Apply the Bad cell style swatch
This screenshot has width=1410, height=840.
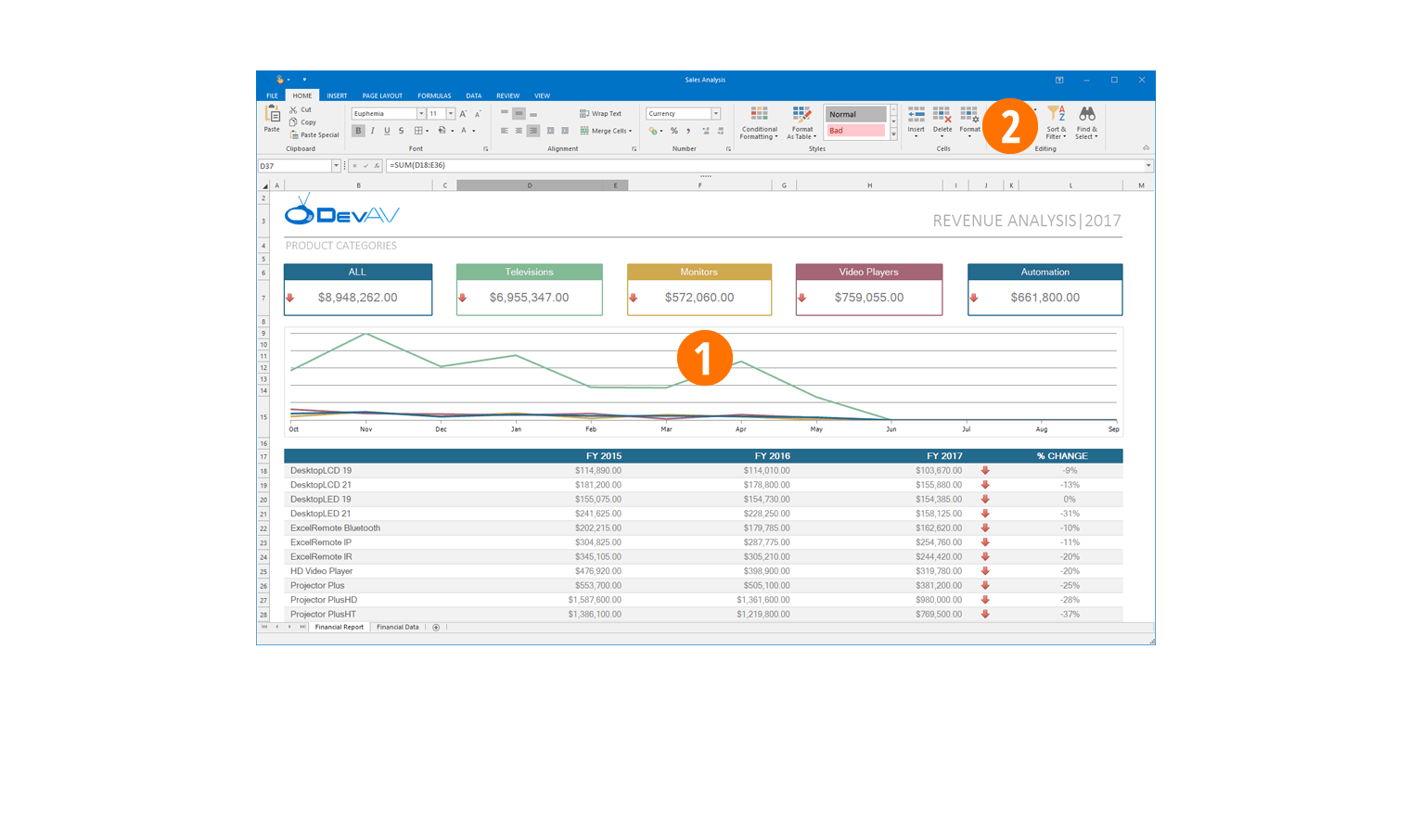coord(854,131)
